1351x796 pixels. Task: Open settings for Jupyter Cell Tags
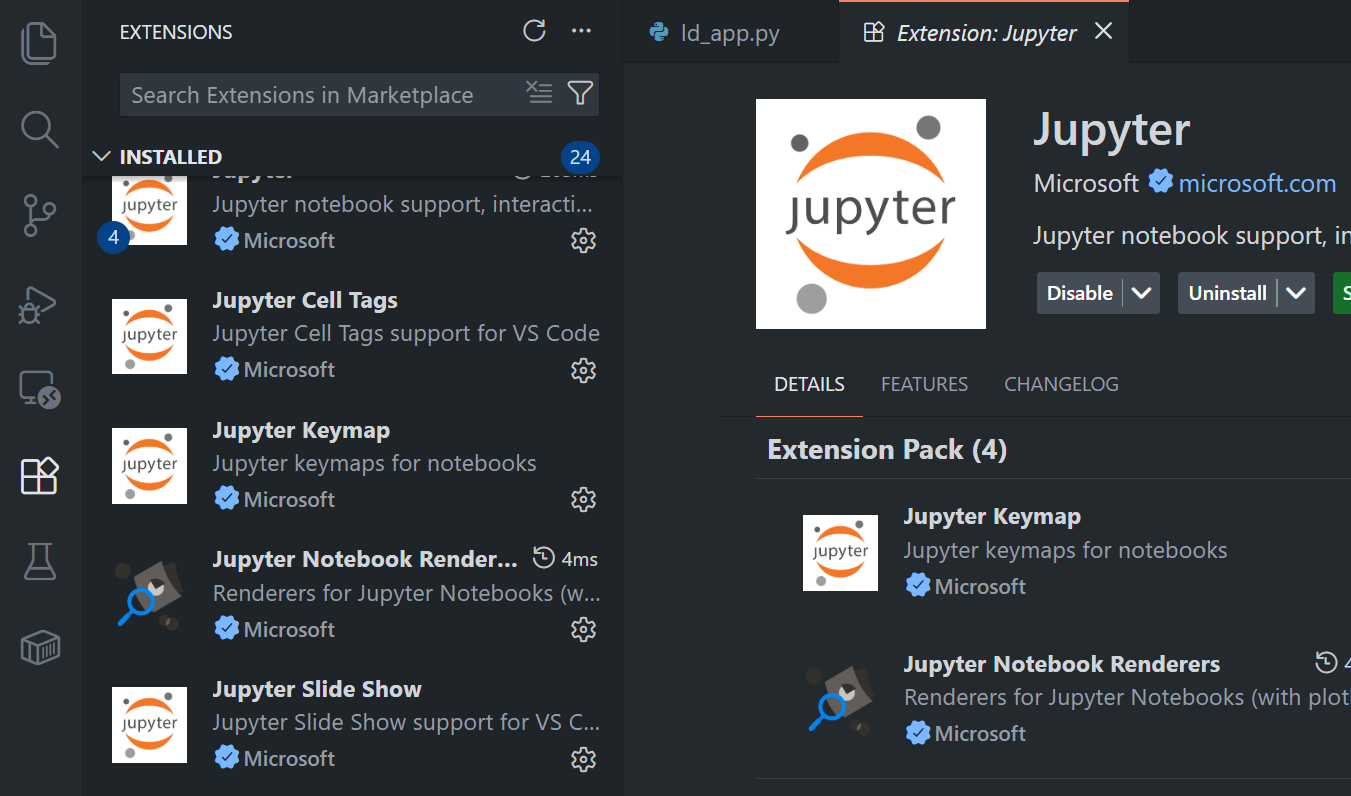(583, 370)
